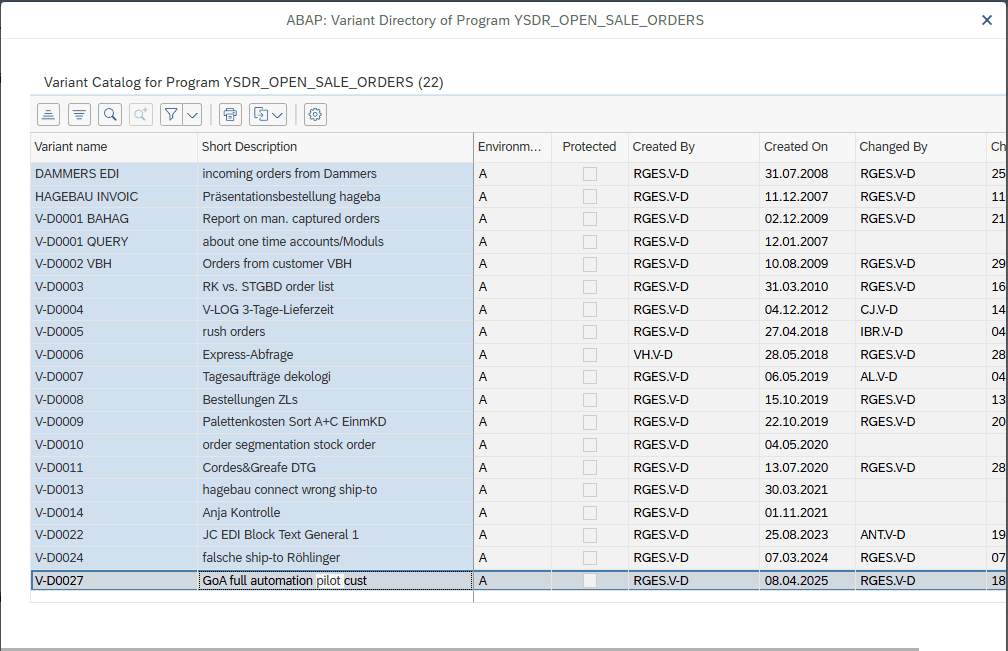Open the layout settings gear icon

pyautogui.click(x=315, y=114)
